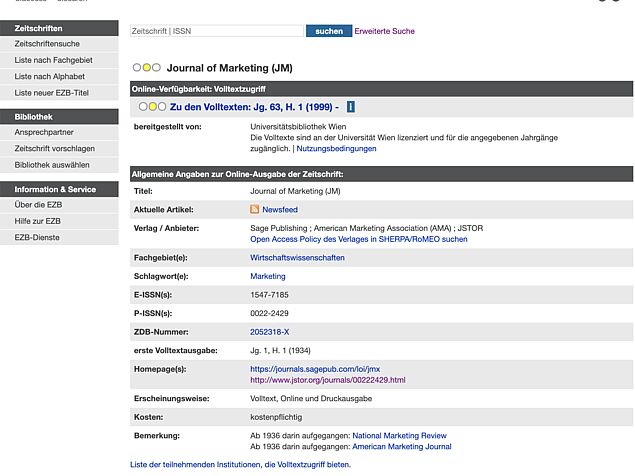Open Liste nach Alphabet

[x=59, y=77]
